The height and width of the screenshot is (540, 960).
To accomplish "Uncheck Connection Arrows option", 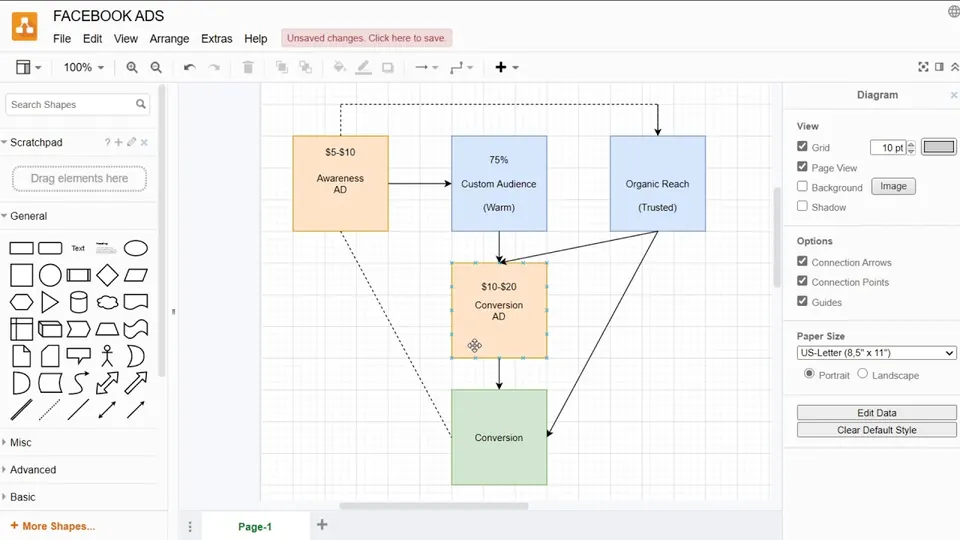I will [x=802, y=261].
